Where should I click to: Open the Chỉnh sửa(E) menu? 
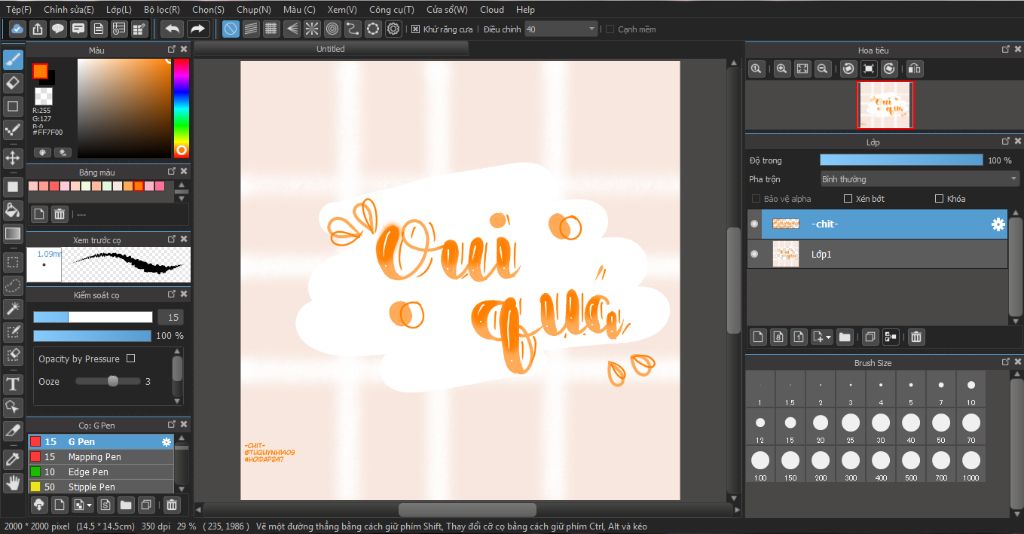(69, 10)
